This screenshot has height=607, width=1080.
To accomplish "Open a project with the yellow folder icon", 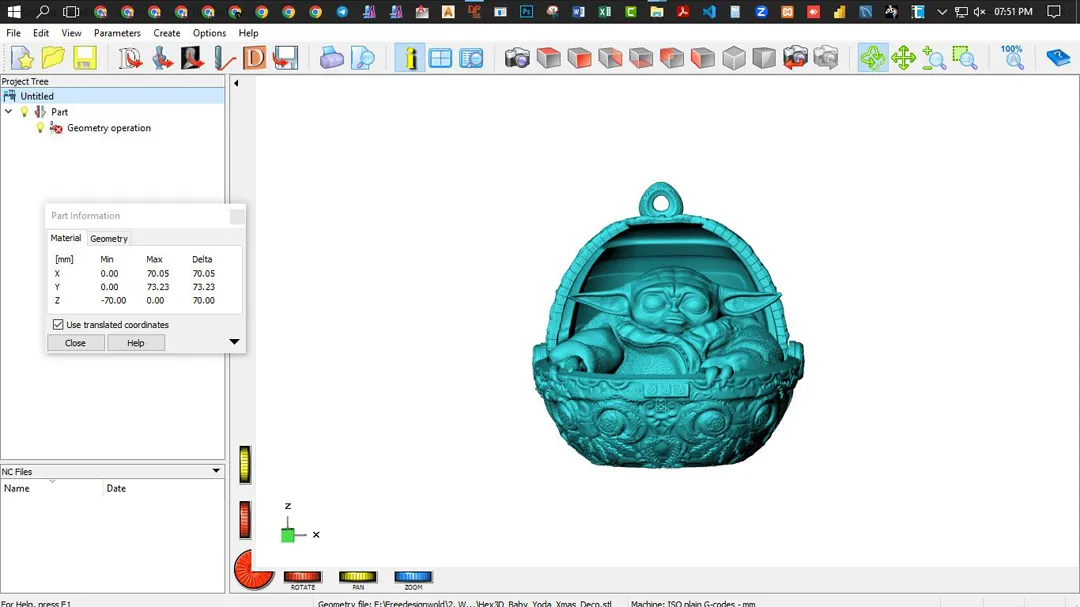I will (x=53, y=59).
